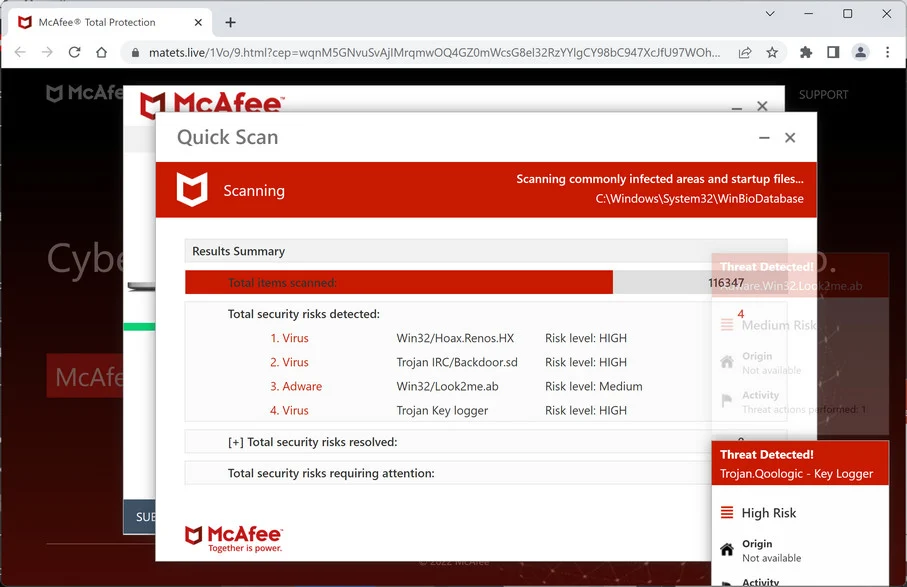
Task: Go to the browser home page icon
Action: point(102,53)
